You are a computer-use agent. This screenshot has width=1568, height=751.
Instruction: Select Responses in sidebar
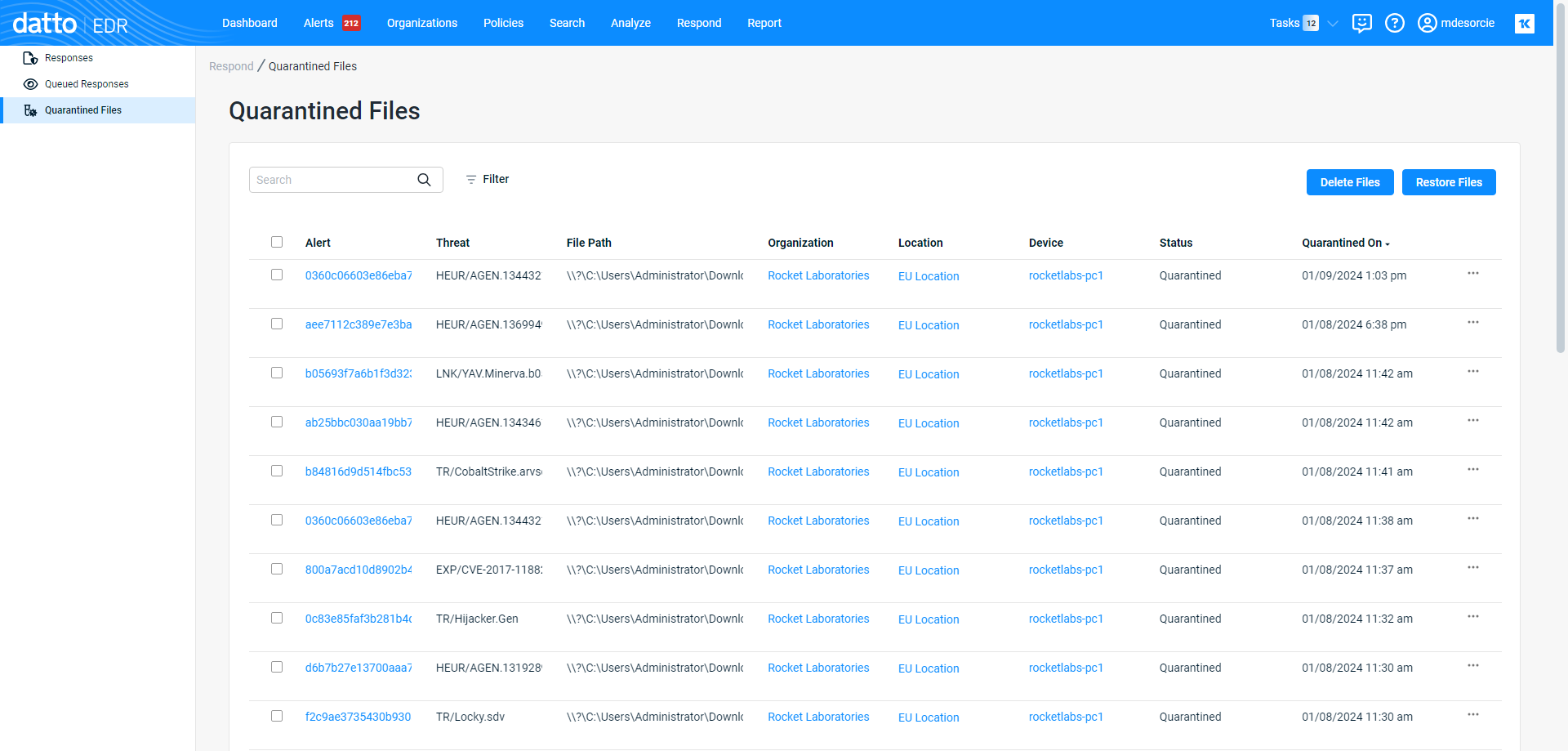click(x=69, y=58)
